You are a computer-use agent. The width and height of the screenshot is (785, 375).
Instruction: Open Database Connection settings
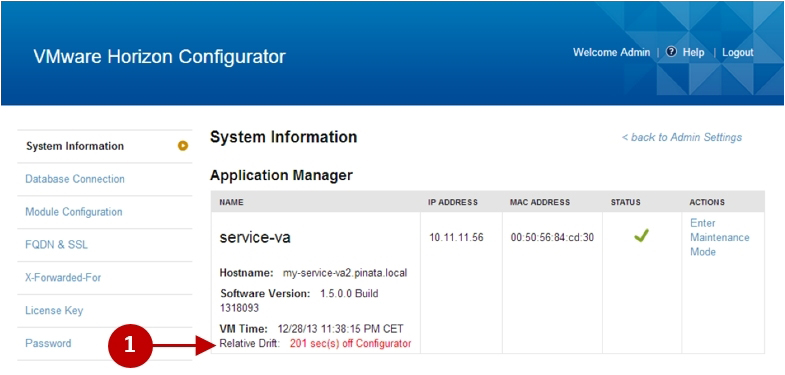click(x=75, y=179)
